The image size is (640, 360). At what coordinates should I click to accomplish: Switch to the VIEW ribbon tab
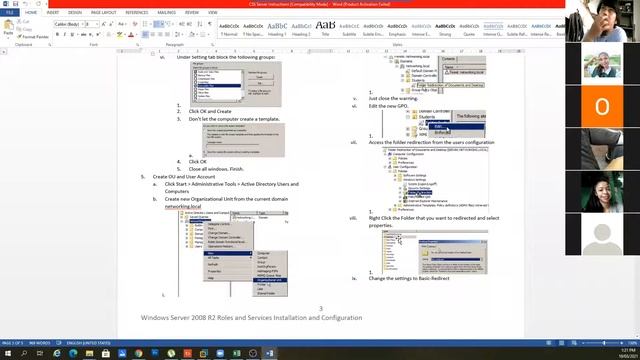[213, 13]
